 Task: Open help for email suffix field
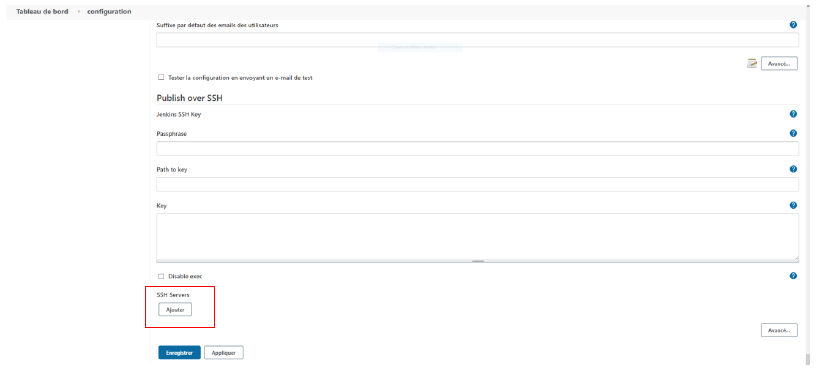pos(793,24)
